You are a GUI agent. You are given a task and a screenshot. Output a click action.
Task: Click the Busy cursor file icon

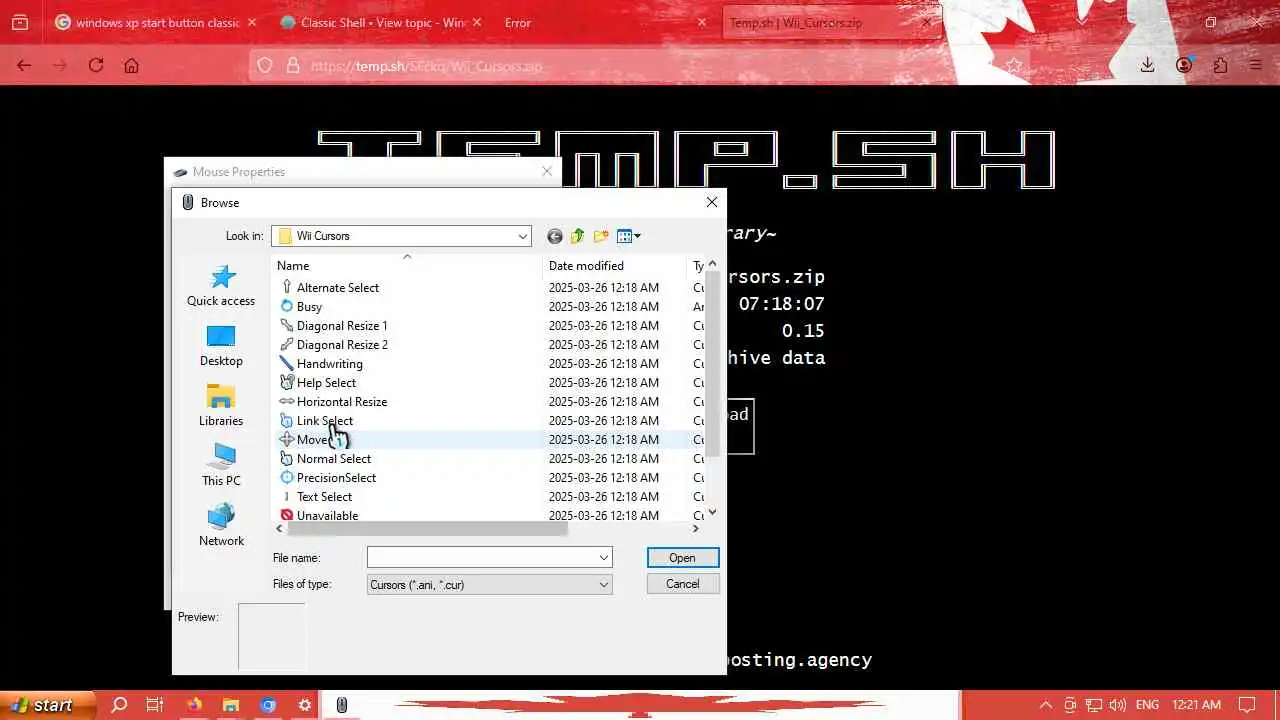(287, 307)
